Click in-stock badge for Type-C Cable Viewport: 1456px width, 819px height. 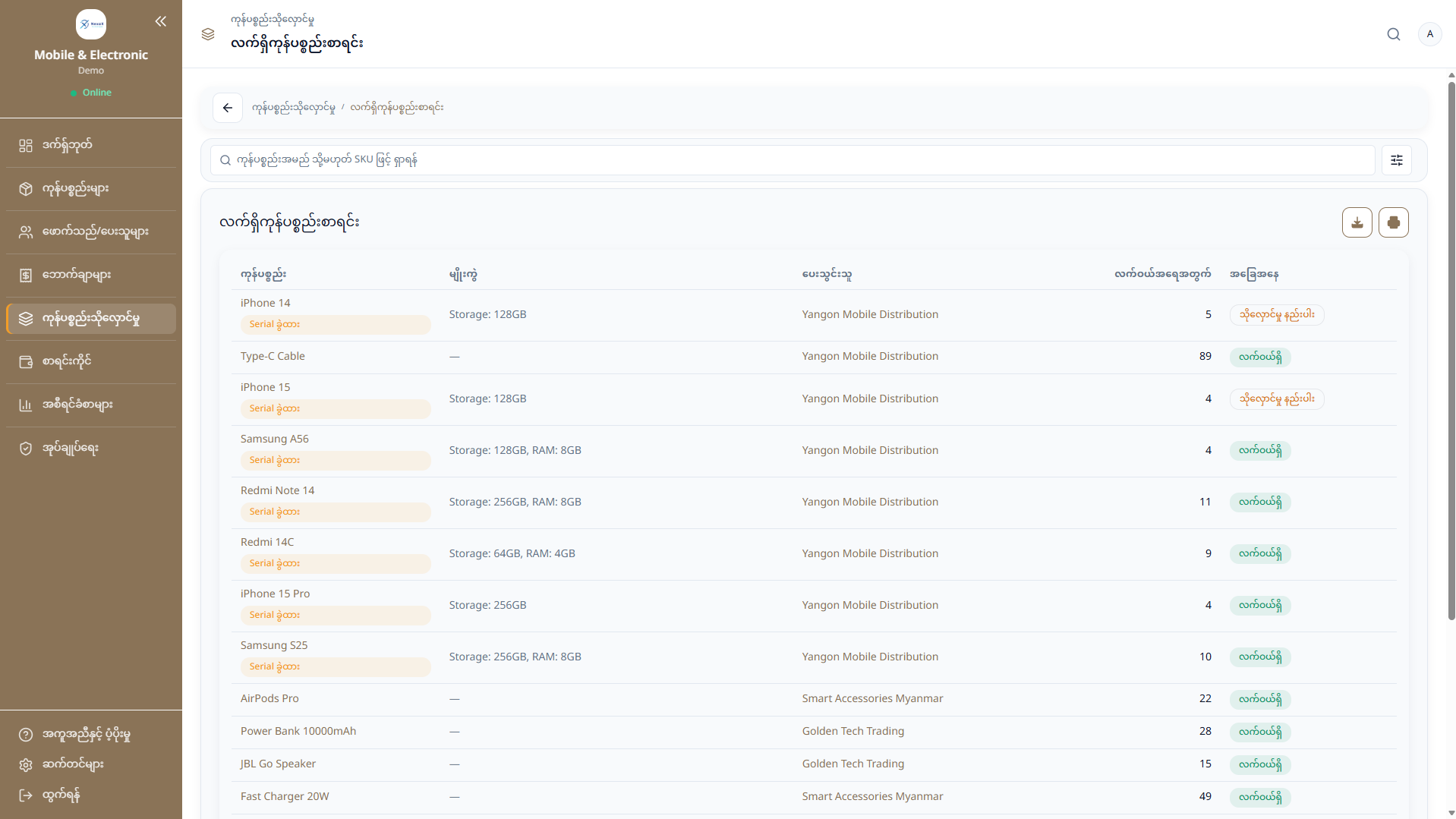(1260, 357)
